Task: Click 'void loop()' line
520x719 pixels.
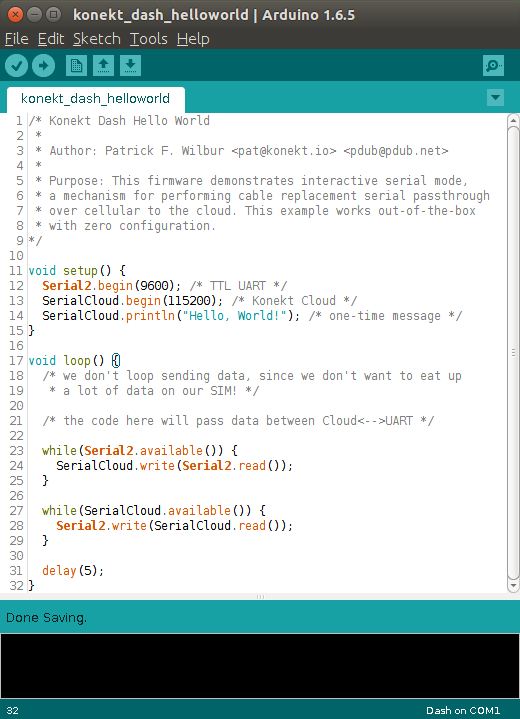Action: pos(74,361)
